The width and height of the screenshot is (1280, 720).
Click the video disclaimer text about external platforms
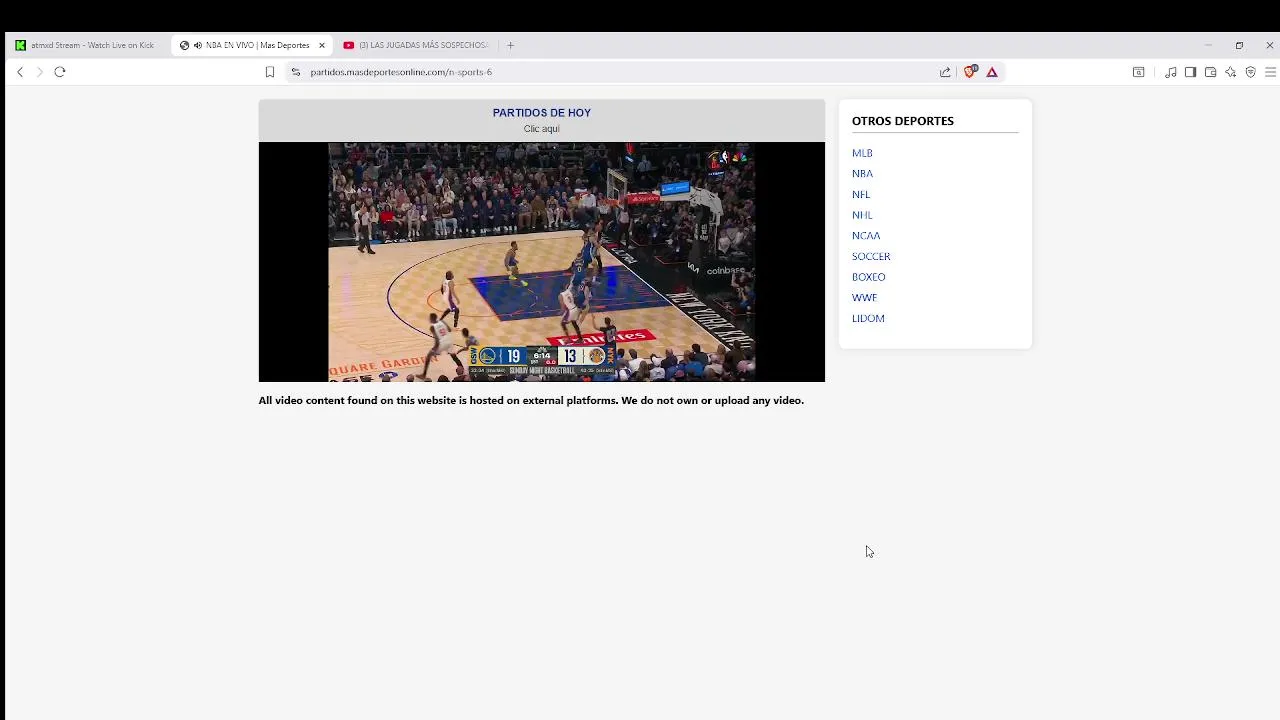(531, 400)
